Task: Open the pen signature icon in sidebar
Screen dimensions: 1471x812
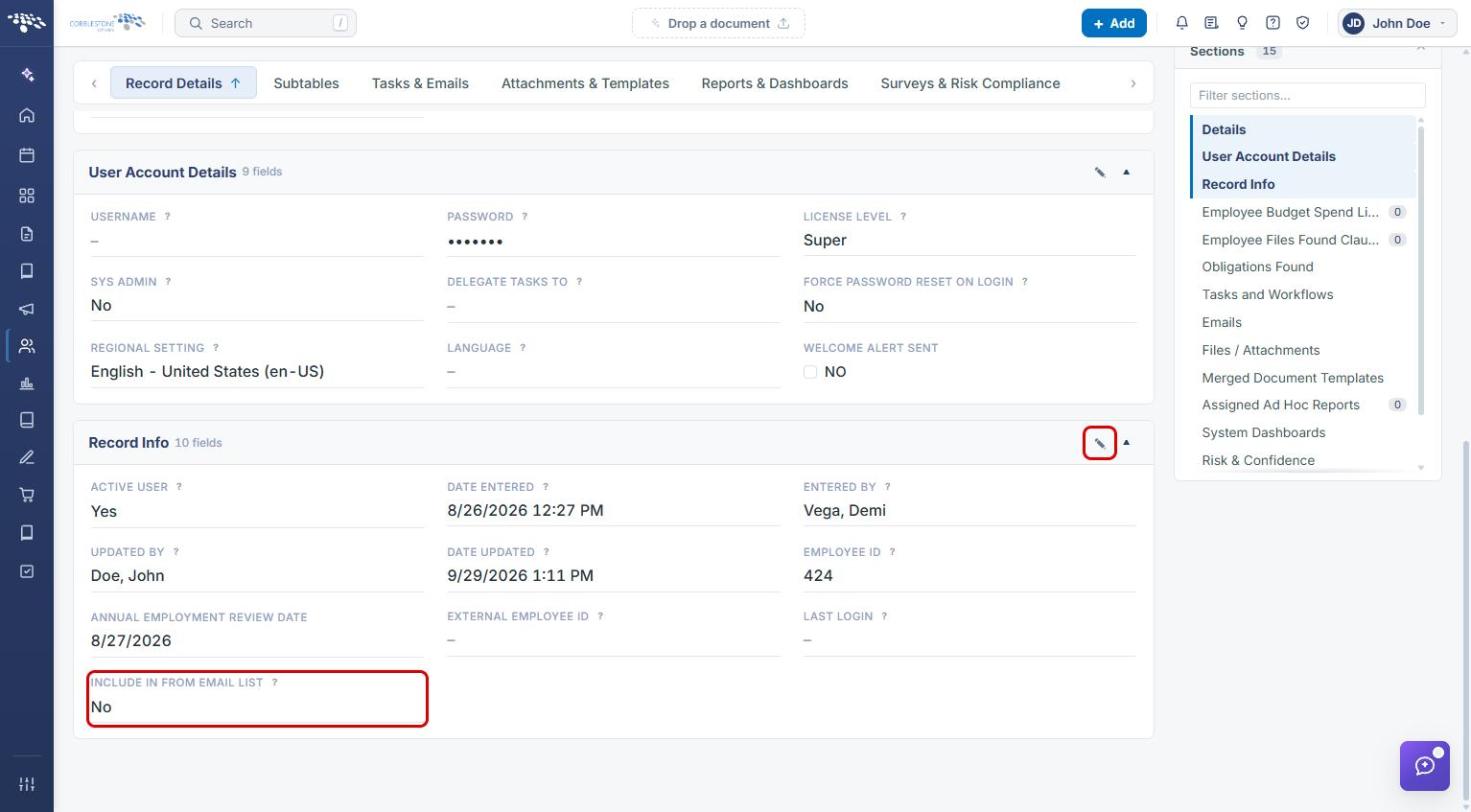Action: click(27, 457)
